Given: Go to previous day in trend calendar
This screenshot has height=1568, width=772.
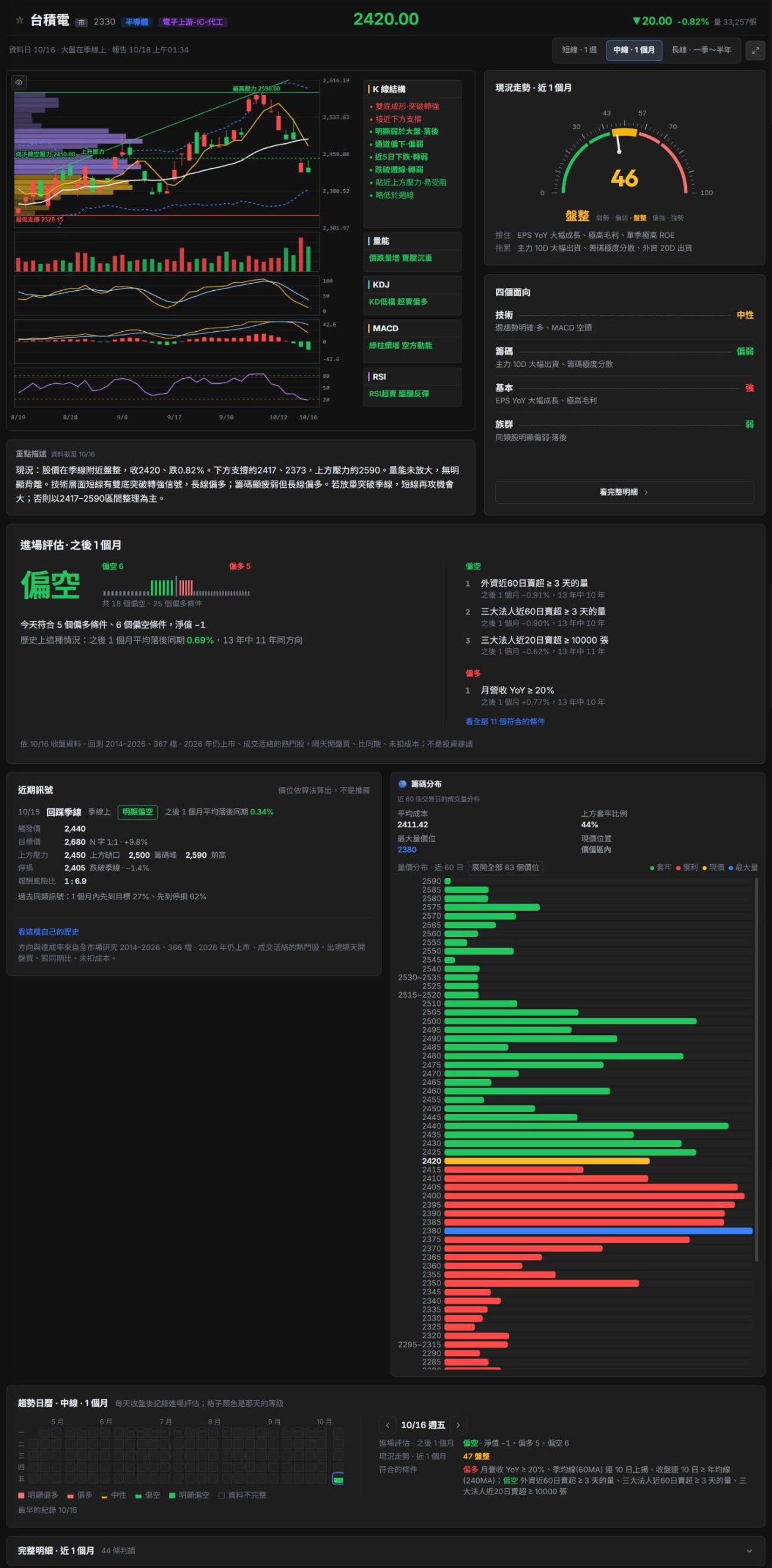Looking at the screenshot, I should pos(387,1425).
